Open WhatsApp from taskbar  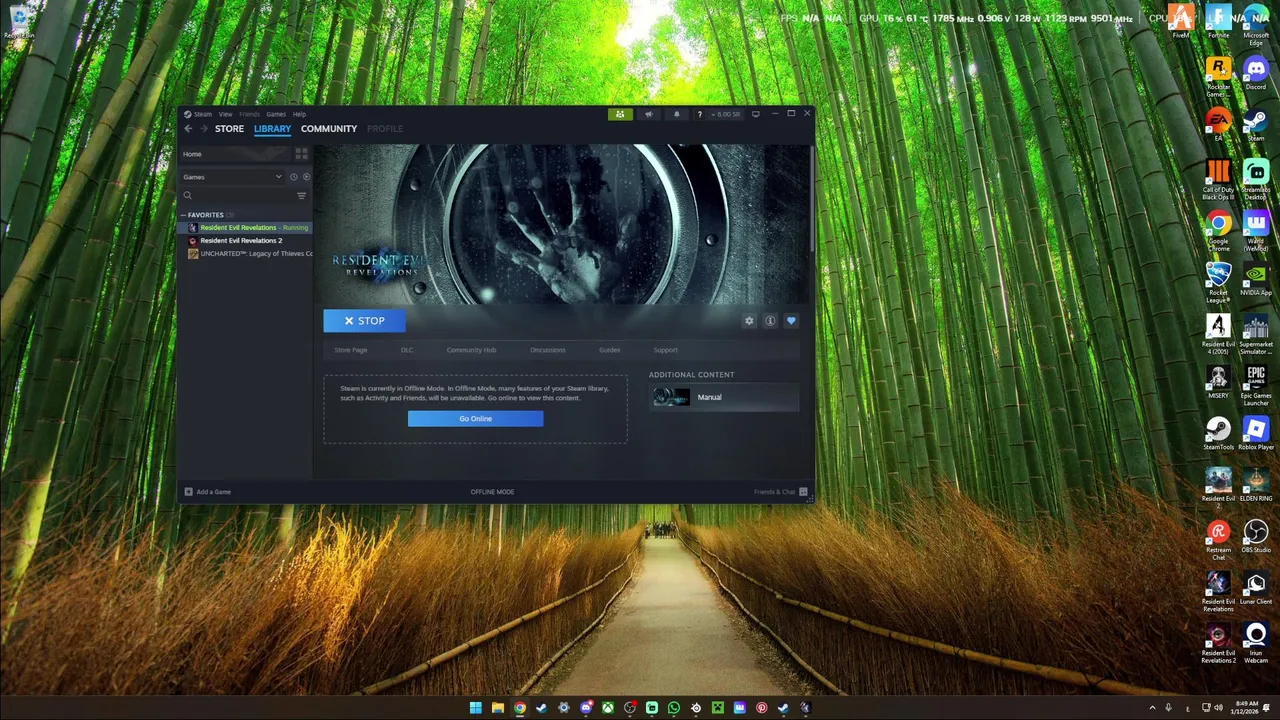[x=674, y=708]
